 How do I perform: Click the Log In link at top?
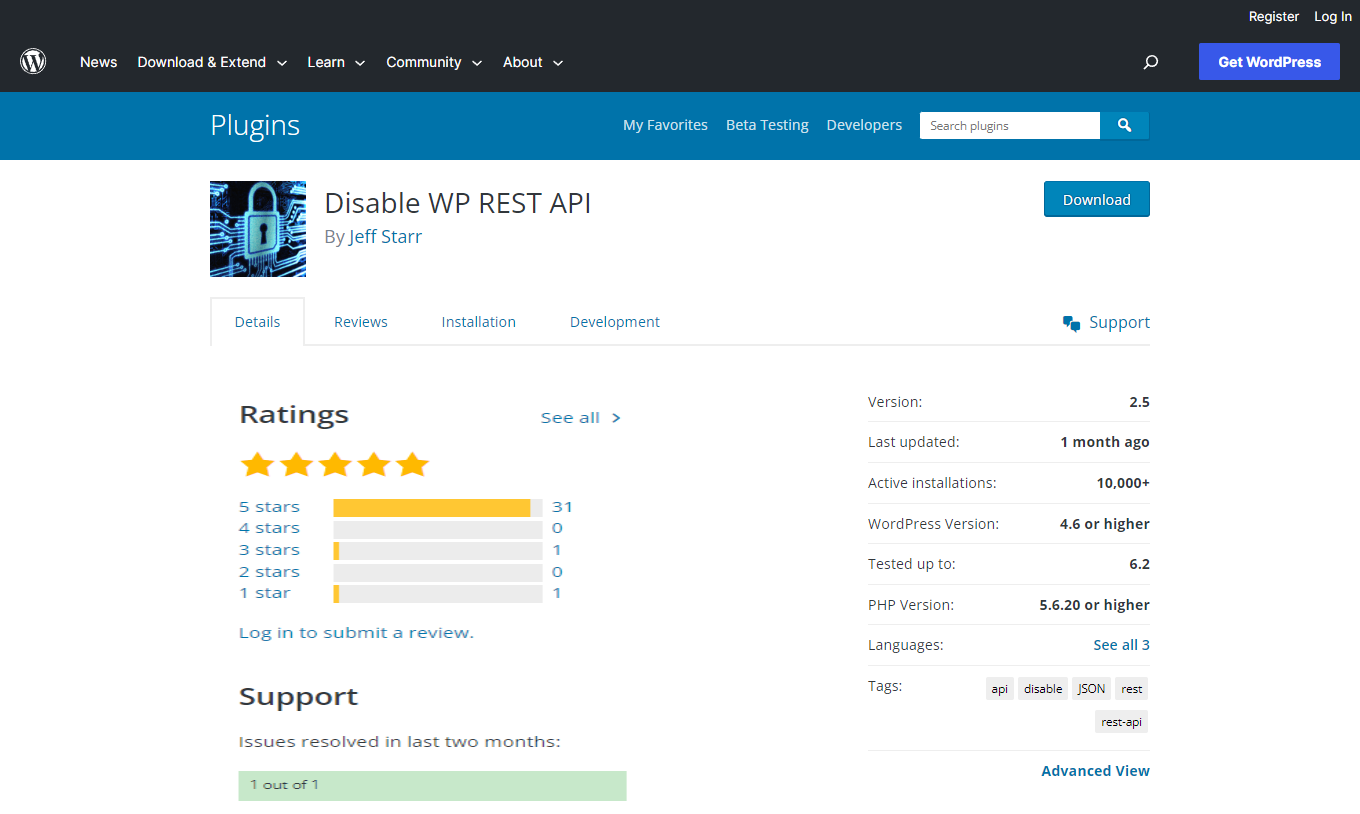tap(1333, 16)
